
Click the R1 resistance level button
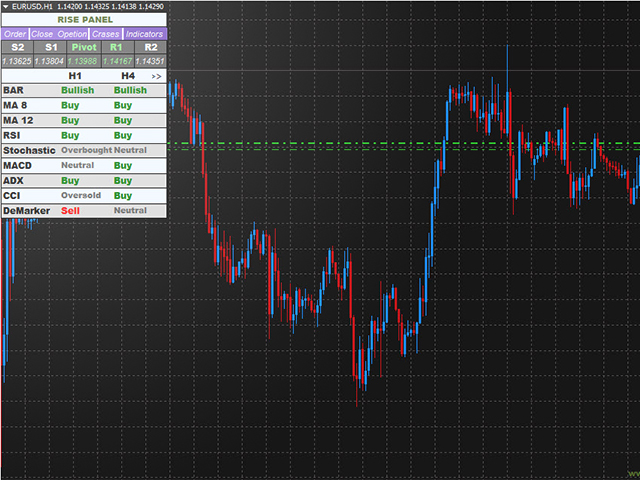(116, 47)
